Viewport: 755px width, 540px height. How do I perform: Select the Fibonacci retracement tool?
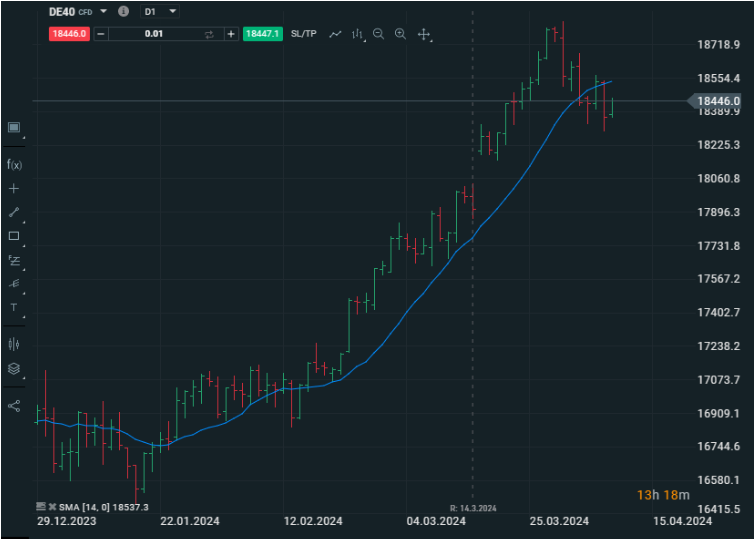click(14, 260)
